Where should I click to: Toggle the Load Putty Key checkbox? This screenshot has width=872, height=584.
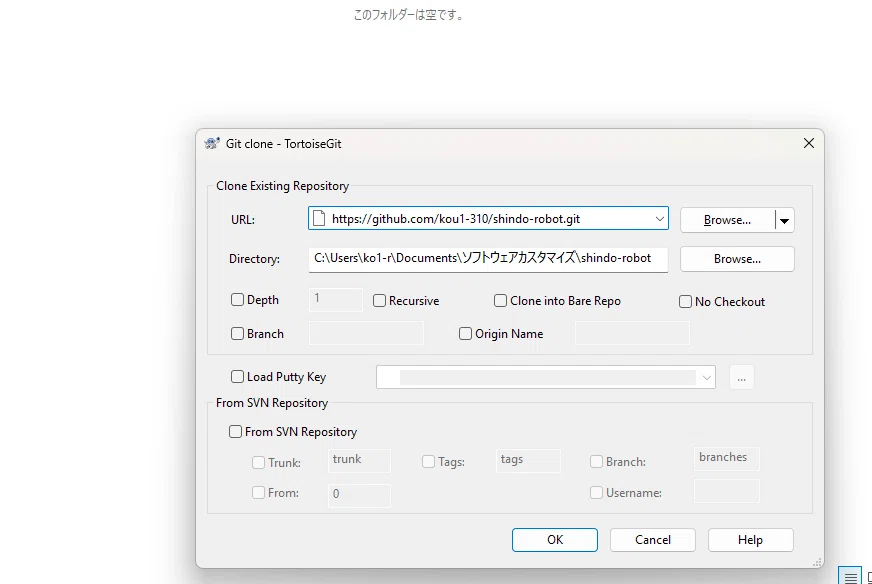(x=237, y=377)
